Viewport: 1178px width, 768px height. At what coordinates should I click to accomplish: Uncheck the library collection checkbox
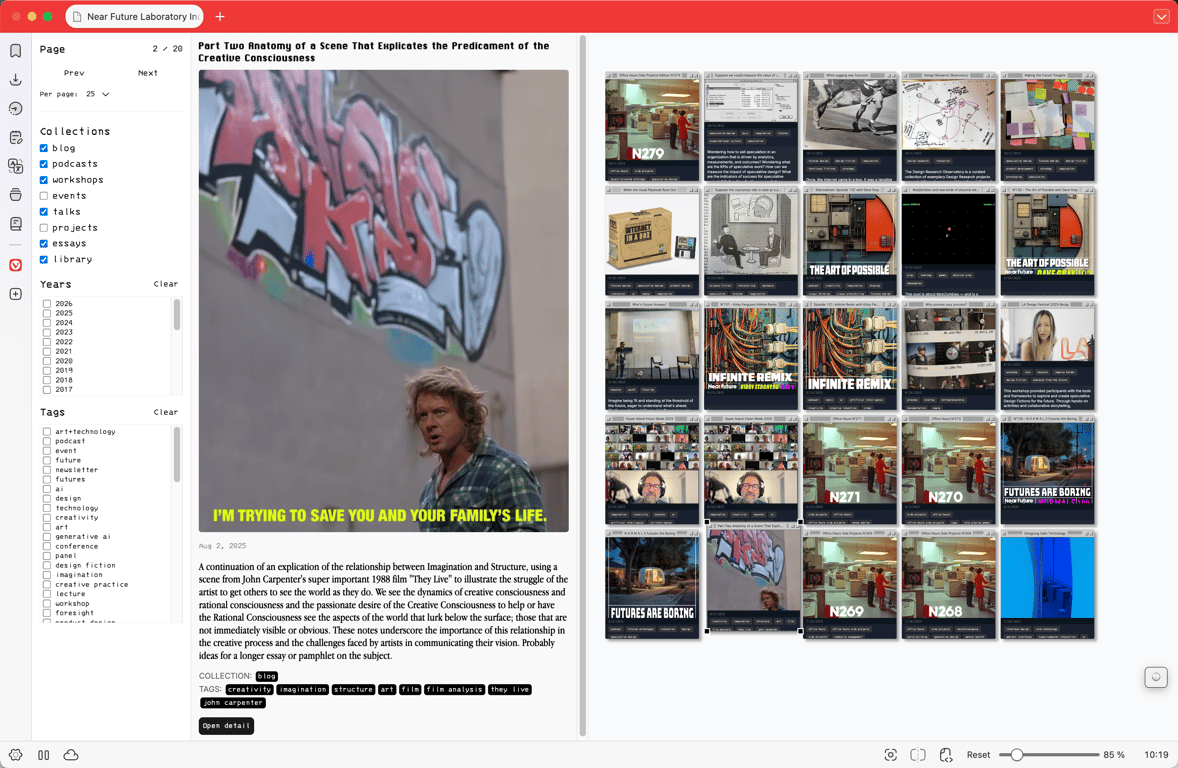pyautogui.click(x=44, y=259)
